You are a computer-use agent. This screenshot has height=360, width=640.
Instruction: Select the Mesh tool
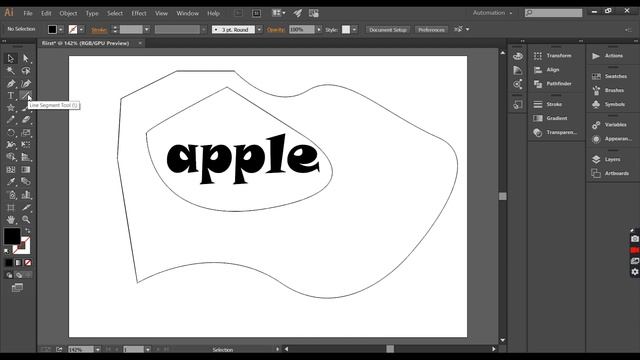pyautogui.click(x=11, y=169)
